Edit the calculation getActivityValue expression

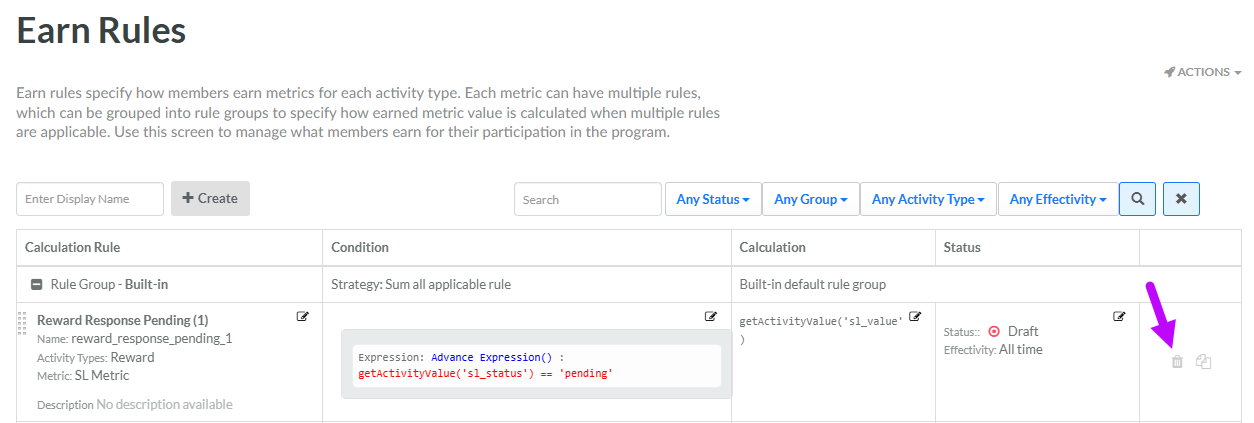coord(915,317)
